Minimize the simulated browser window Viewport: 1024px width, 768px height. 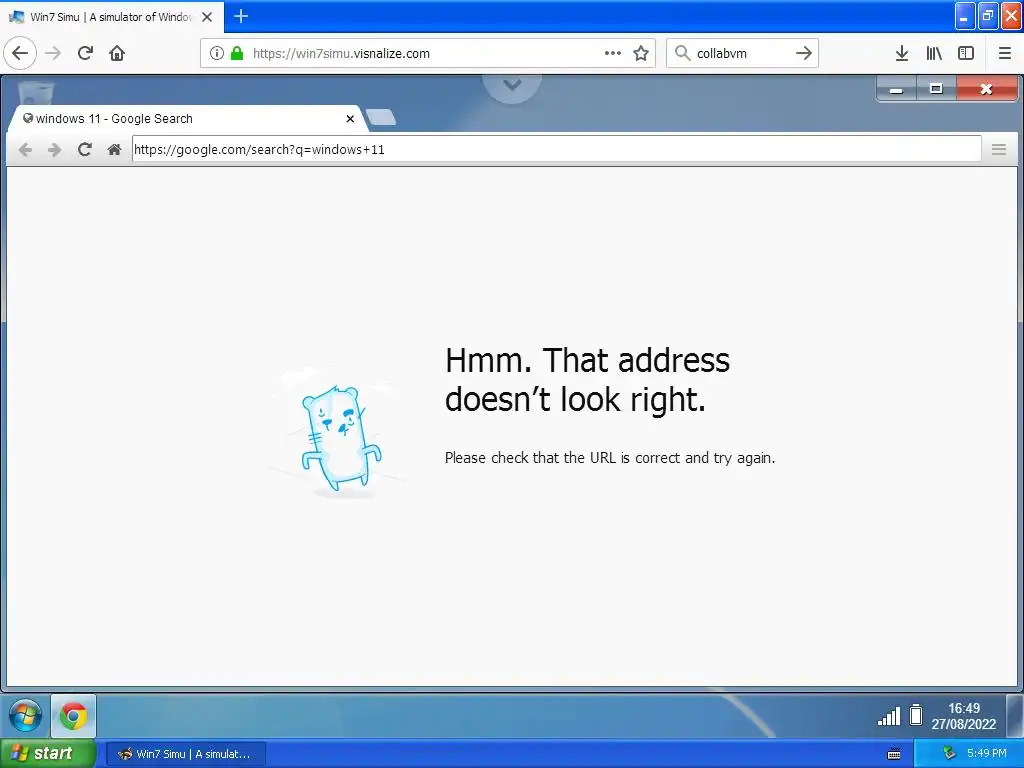coord(896,89)
